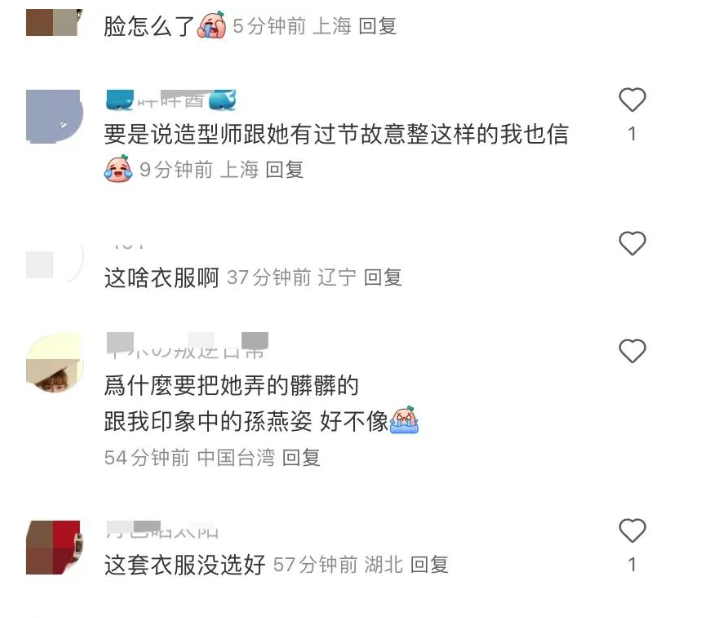Open the Taiwan commenter's face avatar

tap(54, 362)
